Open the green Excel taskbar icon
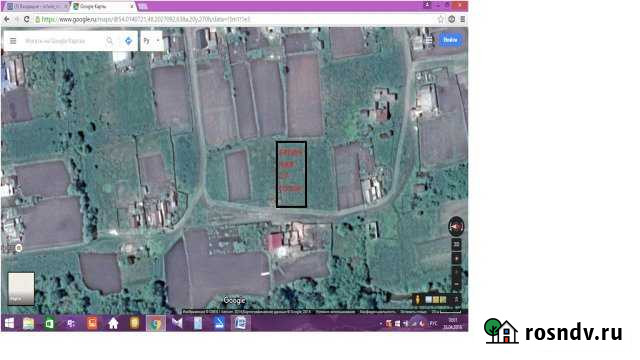 (x=49, y=324)
